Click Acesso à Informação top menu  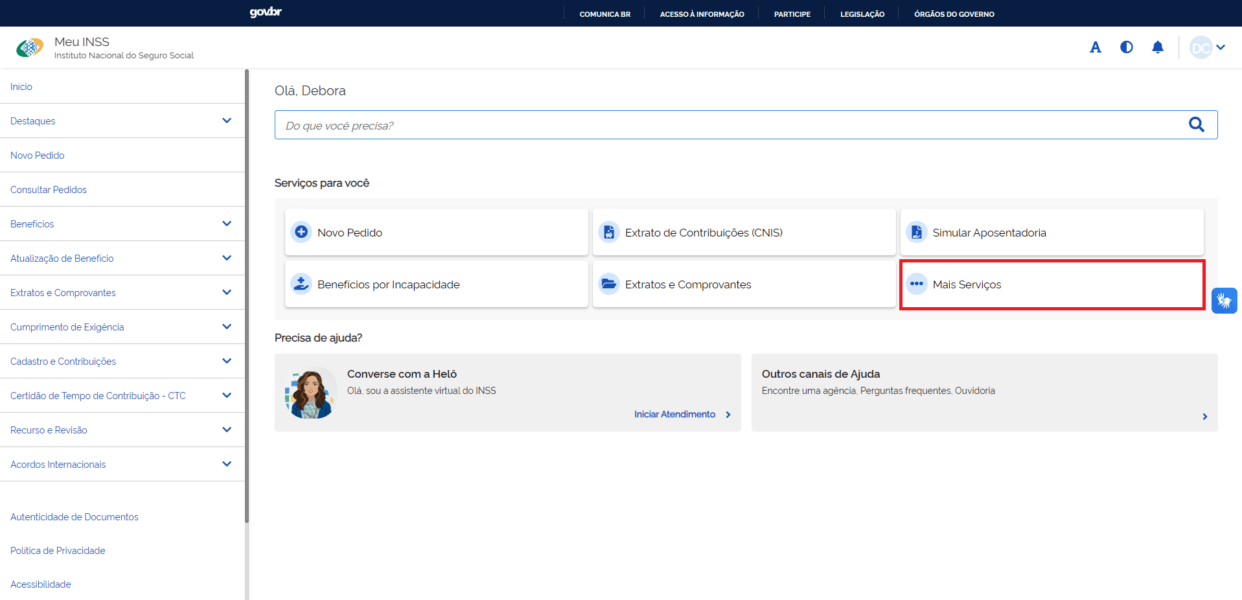pyautogui.click(x=702, y=14)
